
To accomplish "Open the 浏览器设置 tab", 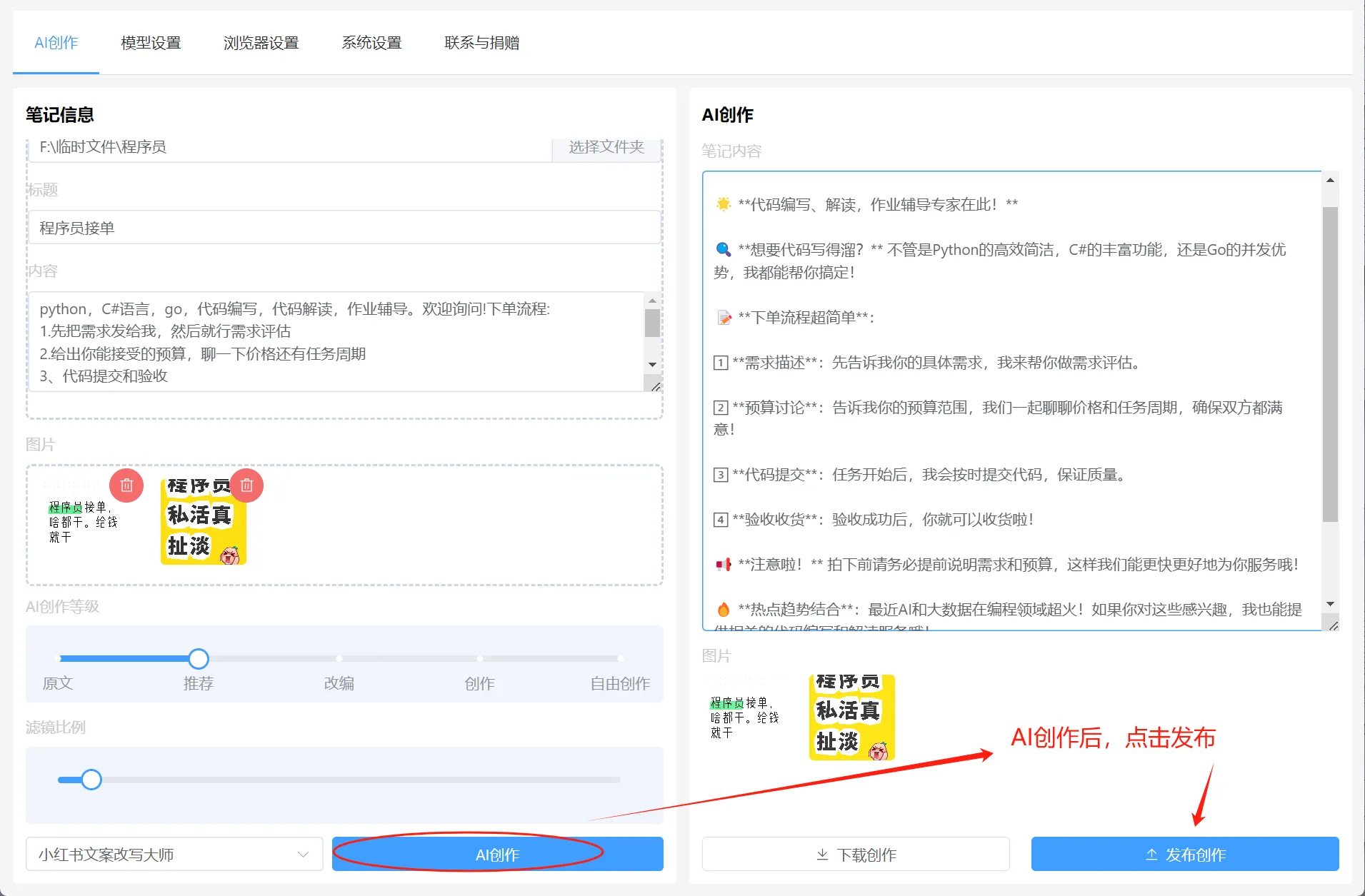I will pyautogui.click(x=261, y=43).
